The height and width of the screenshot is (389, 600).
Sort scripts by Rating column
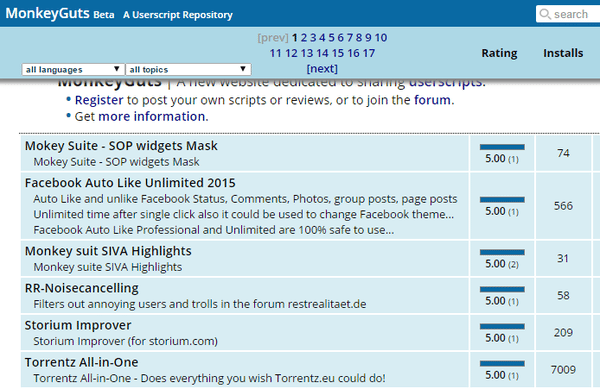tap(499, 53)
